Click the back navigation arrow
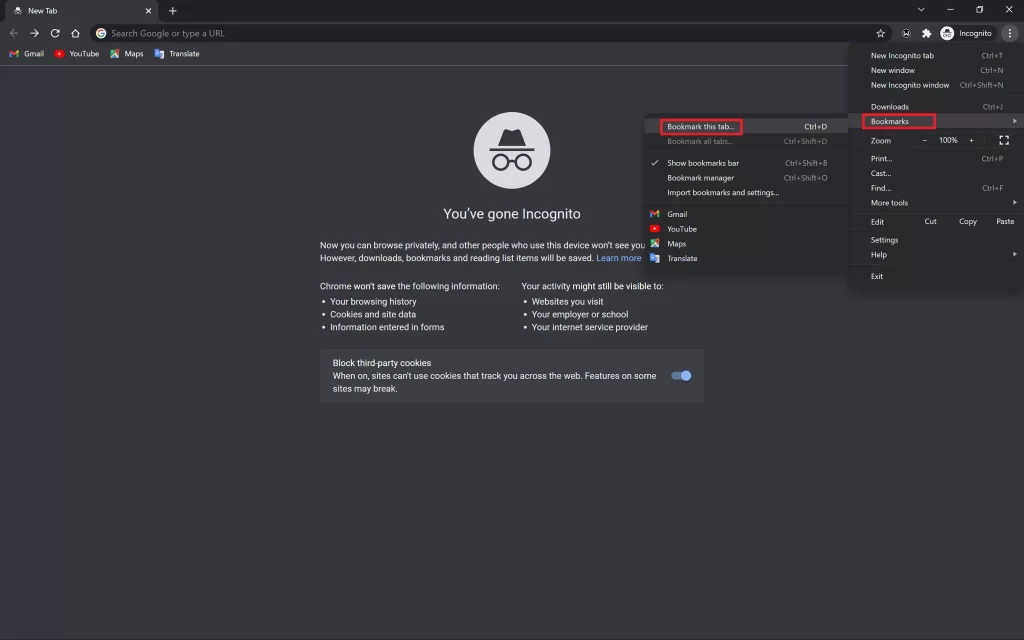The height and width of the screenshot is (640, 1024). coord(14,33)
